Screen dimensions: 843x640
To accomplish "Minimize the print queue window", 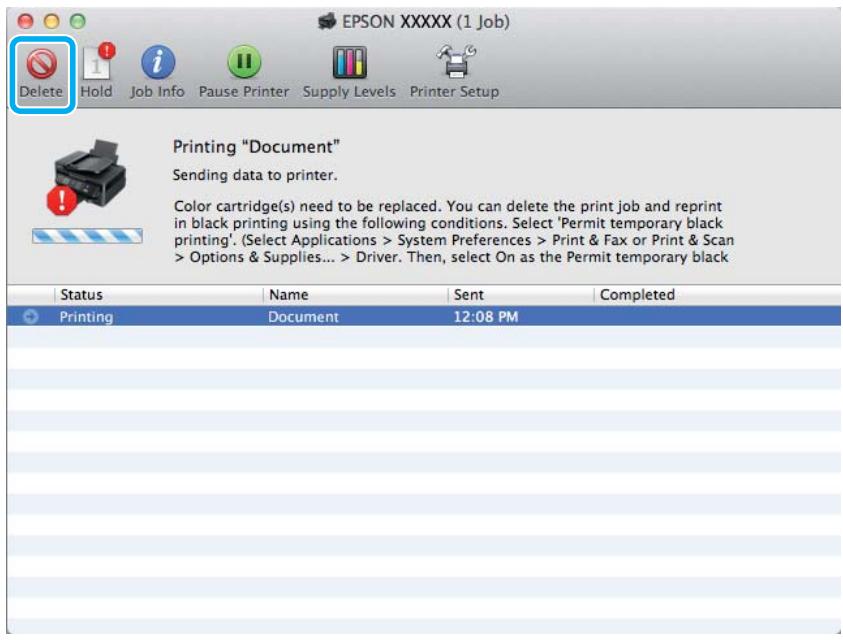I will [52, 22].
